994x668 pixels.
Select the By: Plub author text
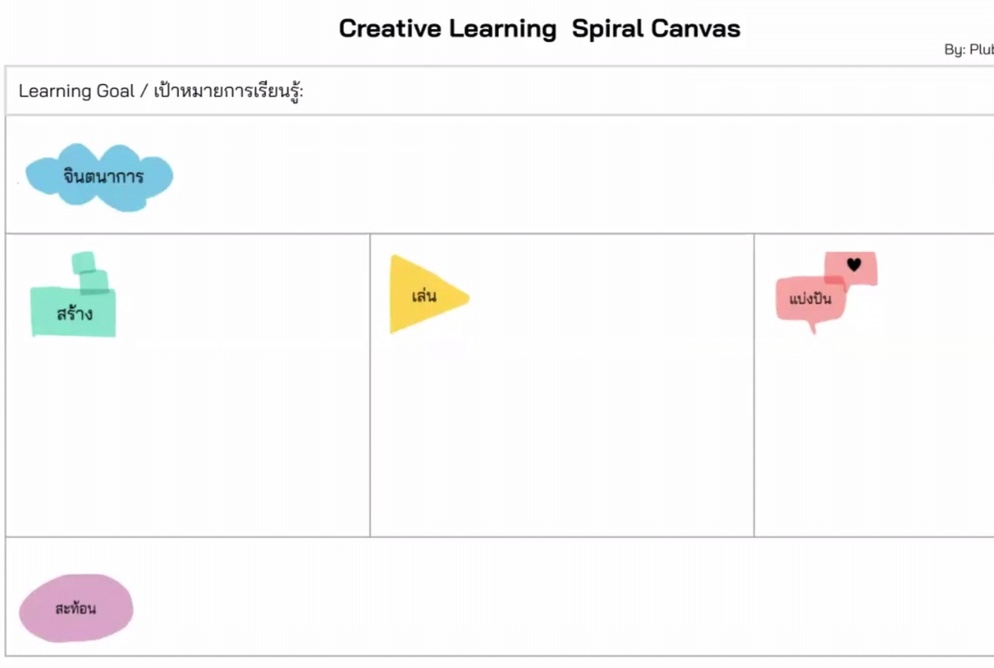coord(969,49)
